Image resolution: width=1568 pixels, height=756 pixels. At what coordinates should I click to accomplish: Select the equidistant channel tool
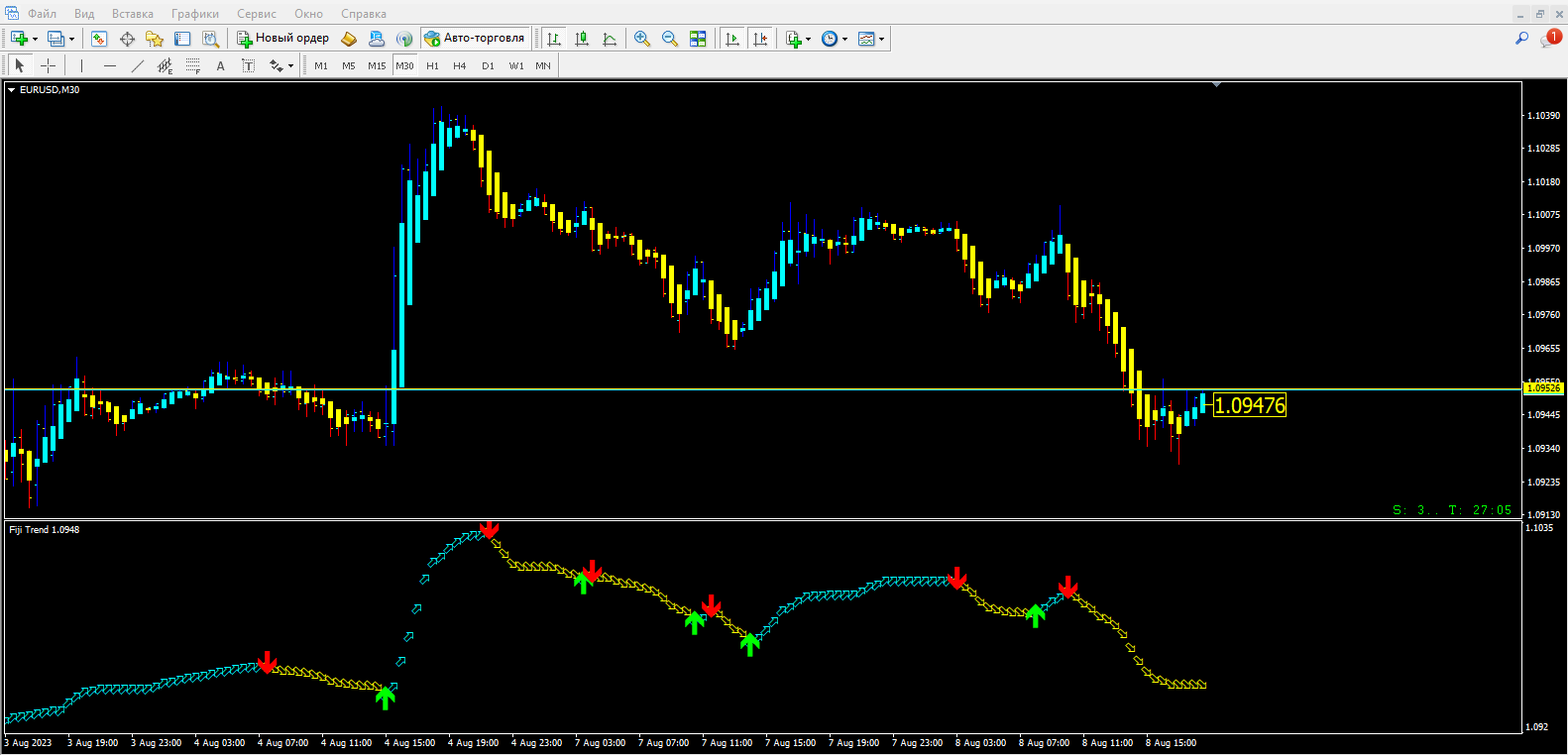165,65
